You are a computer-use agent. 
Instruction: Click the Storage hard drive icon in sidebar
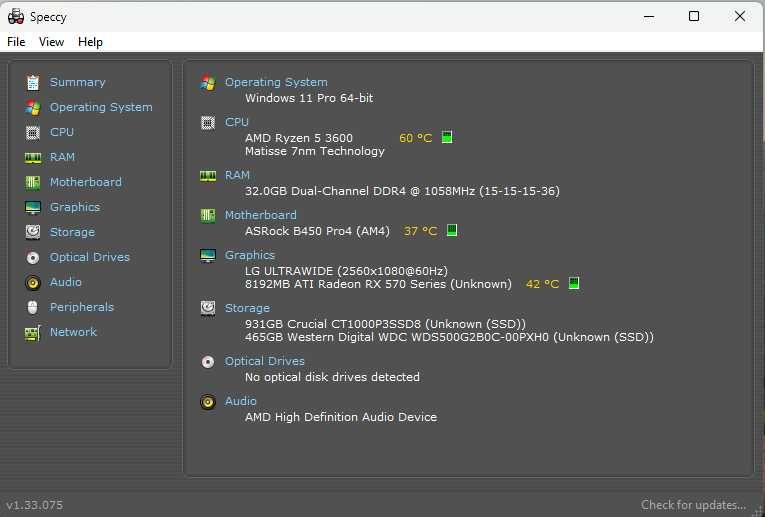point(33,232)
